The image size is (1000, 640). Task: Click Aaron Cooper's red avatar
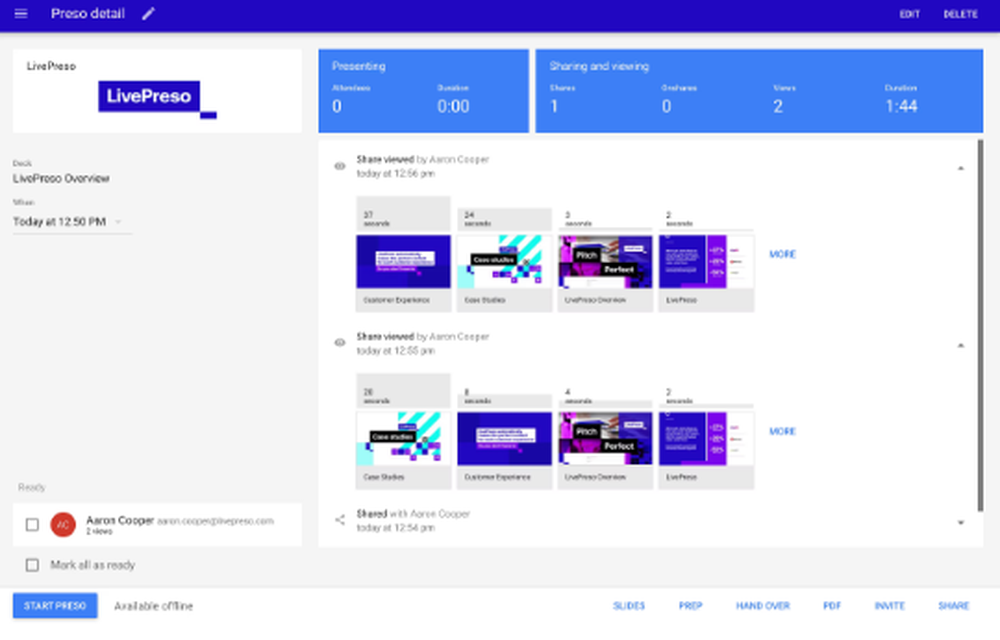point(63,525)
